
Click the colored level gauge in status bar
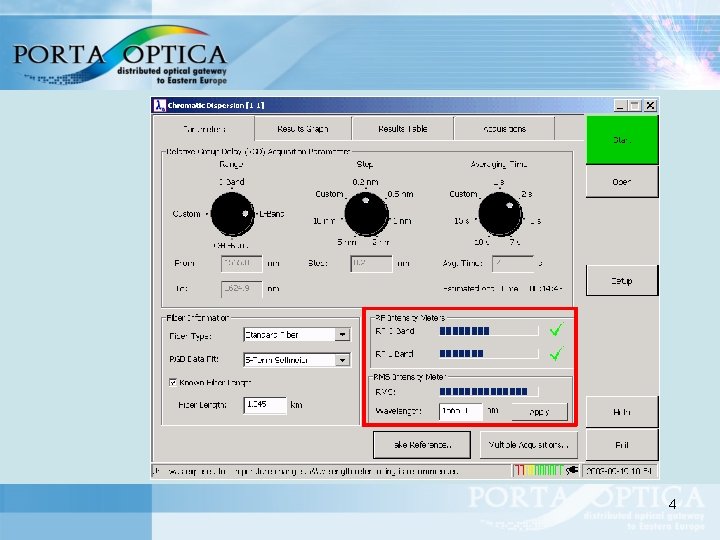pos(539,470)
